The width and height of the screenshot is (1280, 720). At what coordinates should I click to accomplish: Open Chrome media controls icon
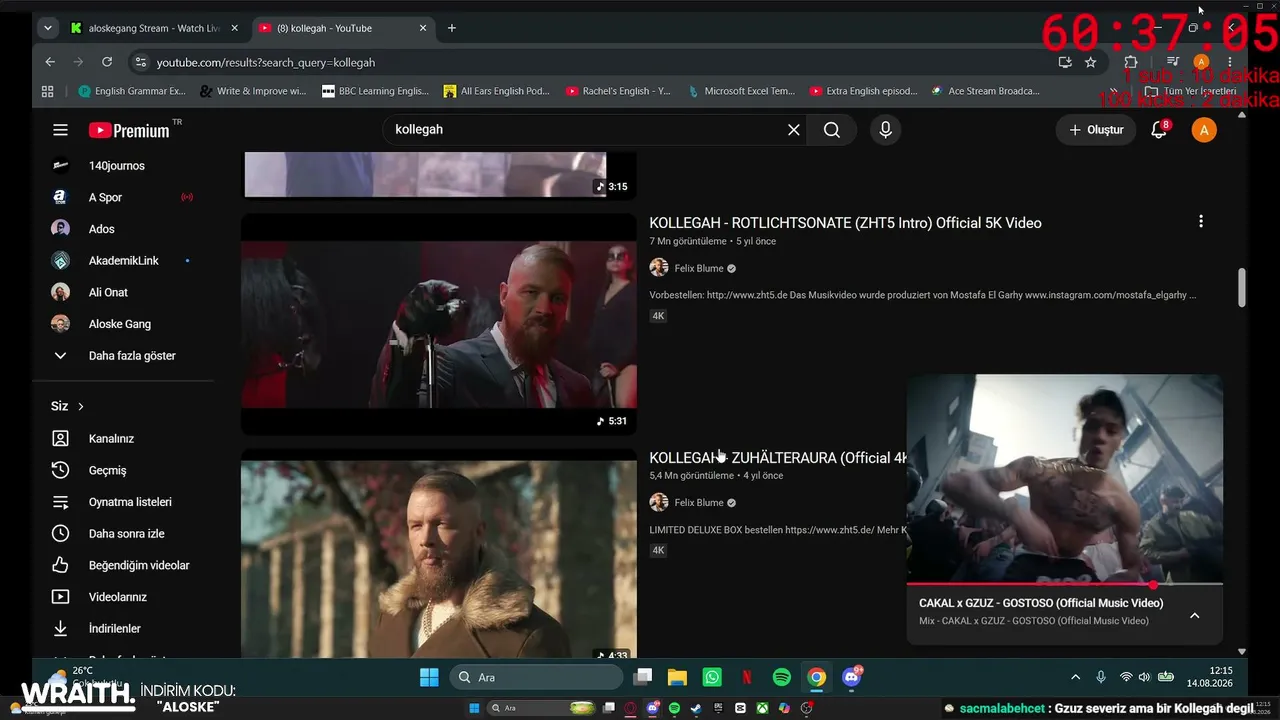1174,62
